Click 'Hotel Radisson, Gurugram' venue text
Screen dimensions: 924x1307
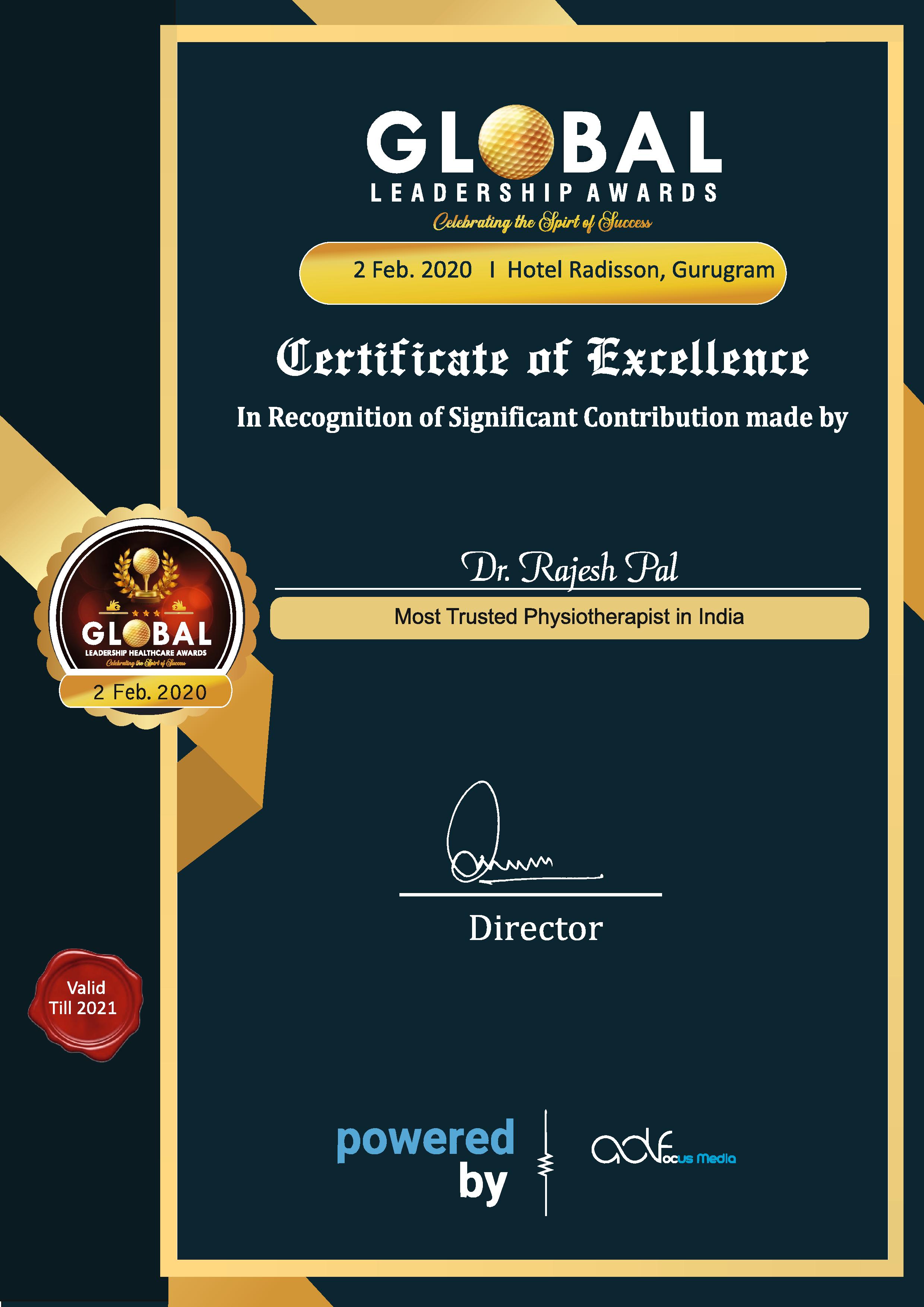coord(641,270)
